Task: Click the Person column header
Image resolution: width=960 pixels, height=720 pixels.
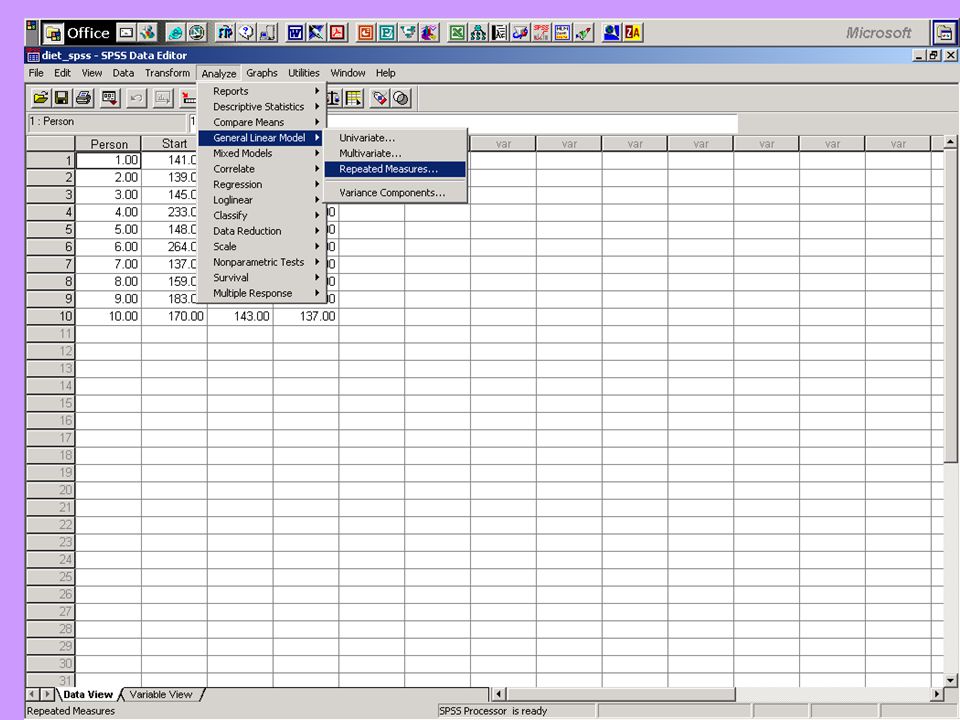Action: (108, 144)
